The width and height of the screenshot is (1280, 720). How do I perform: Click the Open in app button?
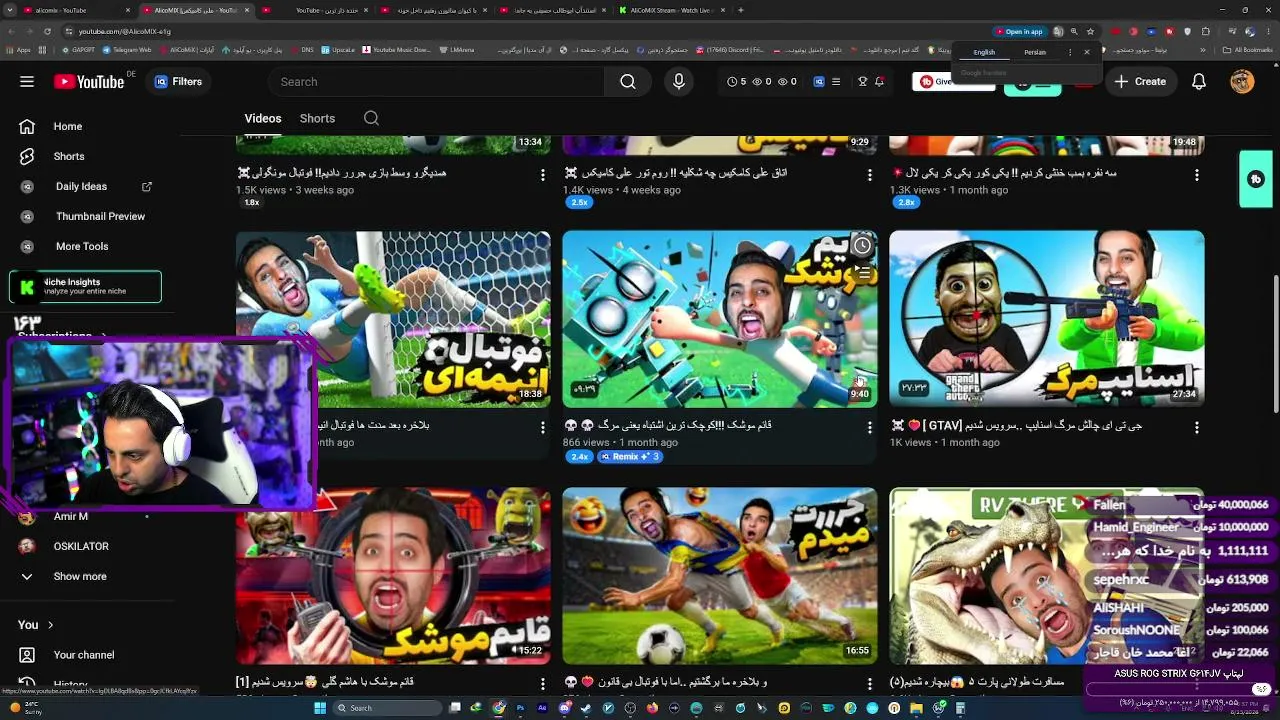1018,31
